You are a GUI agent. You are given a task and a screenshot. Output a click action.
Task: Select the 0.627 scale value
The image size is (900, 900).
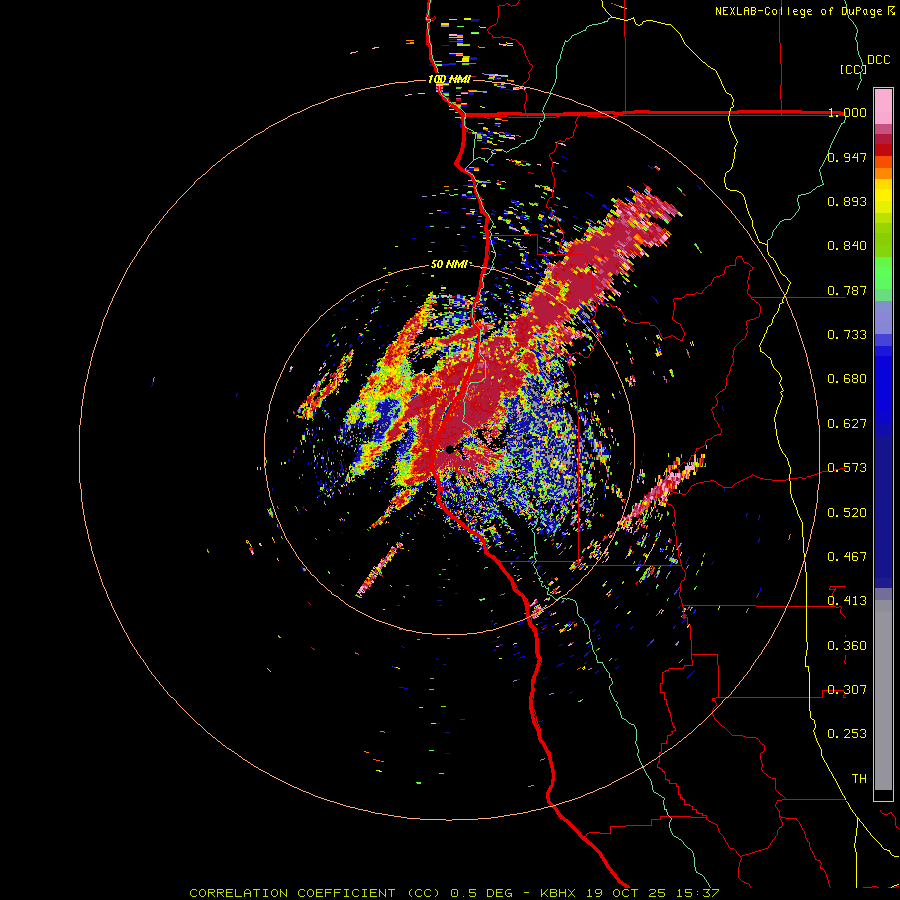coord(847,424)
